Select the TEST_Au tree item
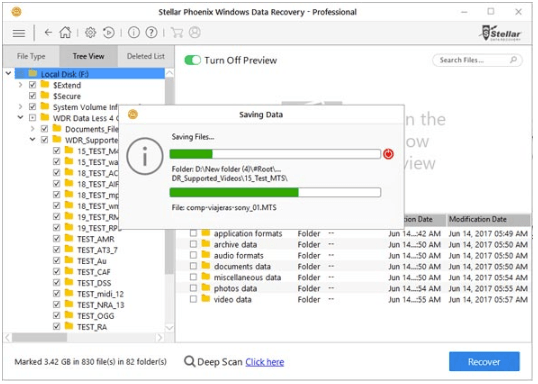This screenshot has height=384, width=538. 92,261
